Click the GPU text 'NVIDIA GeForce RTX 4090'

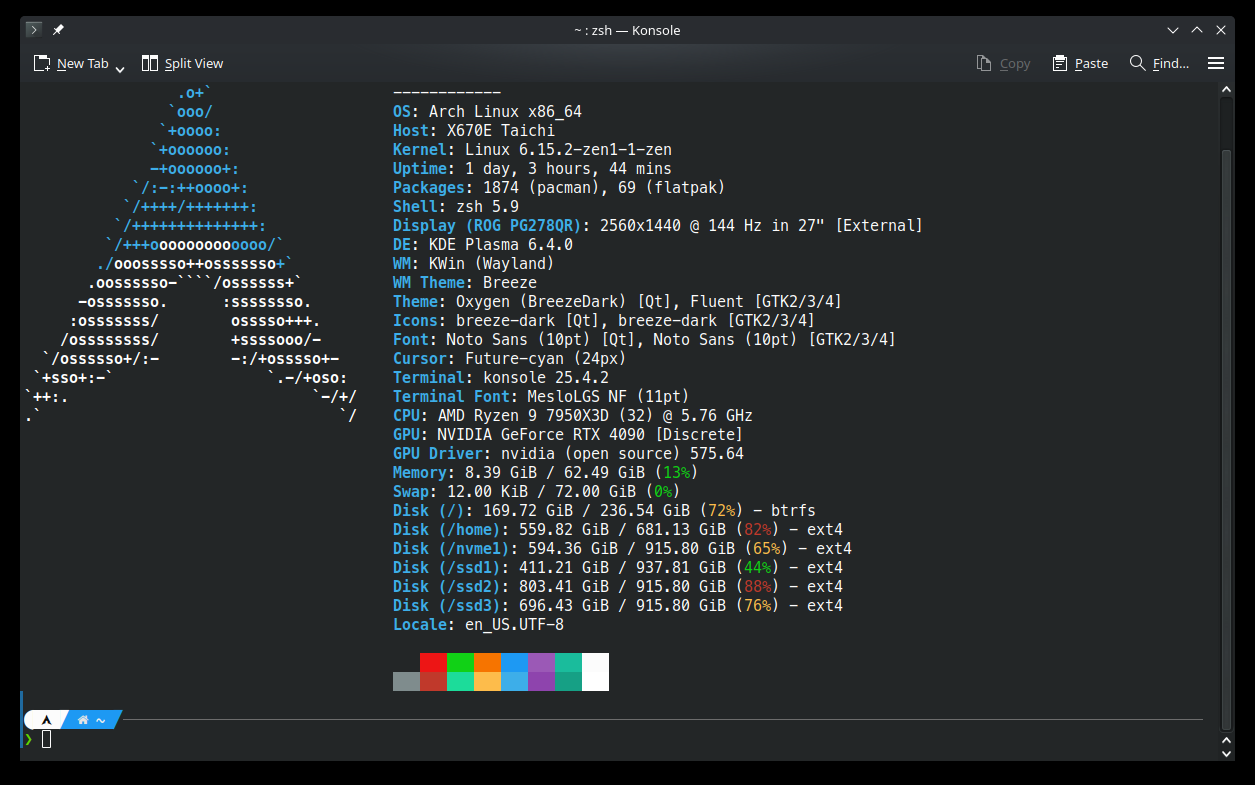pos(541,435)
